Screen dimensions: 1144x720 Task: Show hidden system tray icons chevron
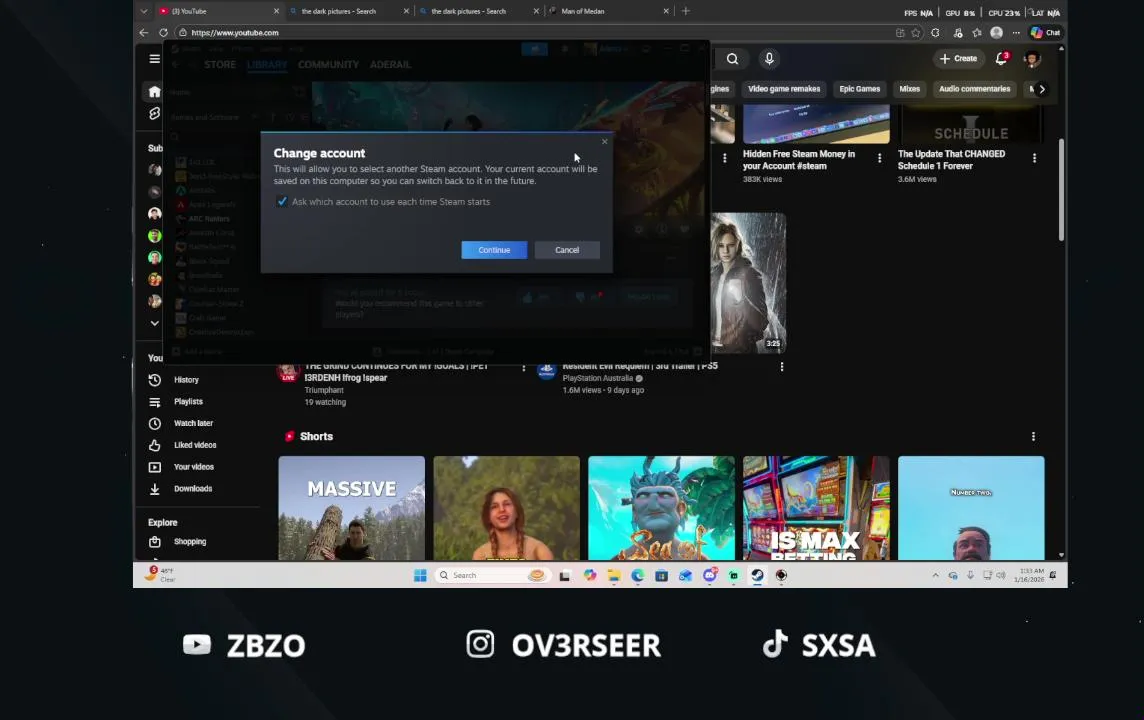935,576
